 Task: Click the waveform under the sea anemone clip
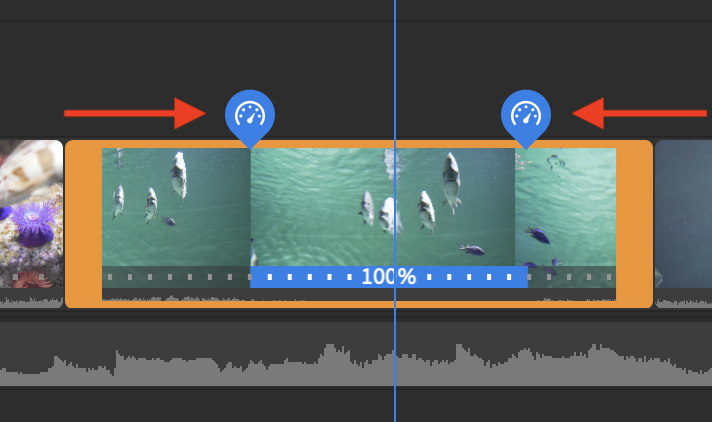31,298
